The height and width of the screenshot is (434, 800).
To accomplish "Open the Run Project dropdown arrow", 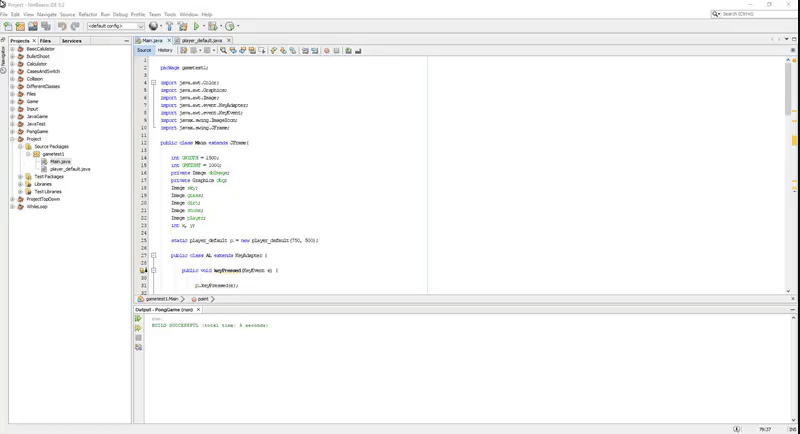I will pos(204,26).
